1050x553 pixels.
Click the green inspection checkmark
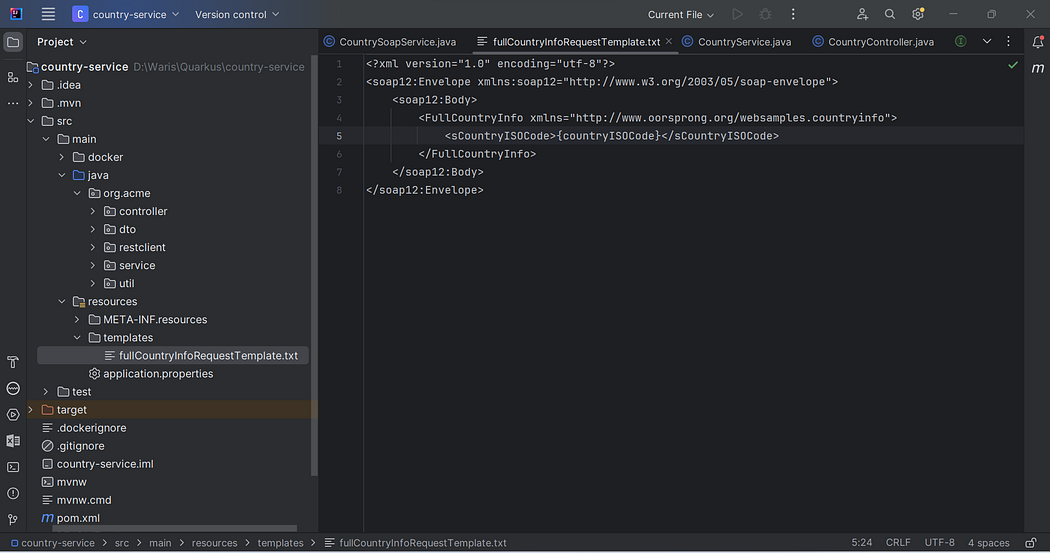click(x=1012, y=65)
